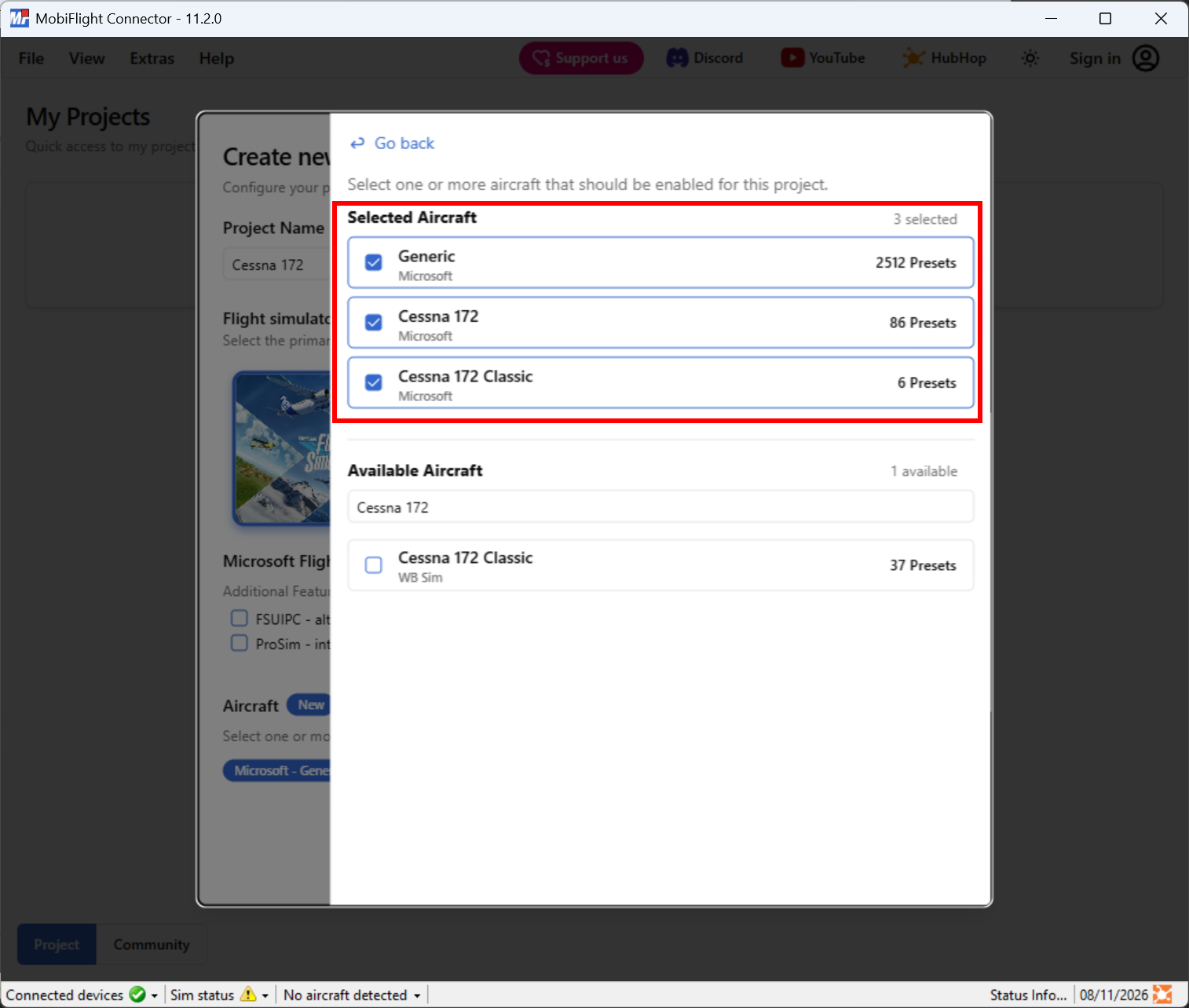Click the MobiFlight app logo in title bar
This screenshot has width=1189, height=1008.
pos(19,18)
